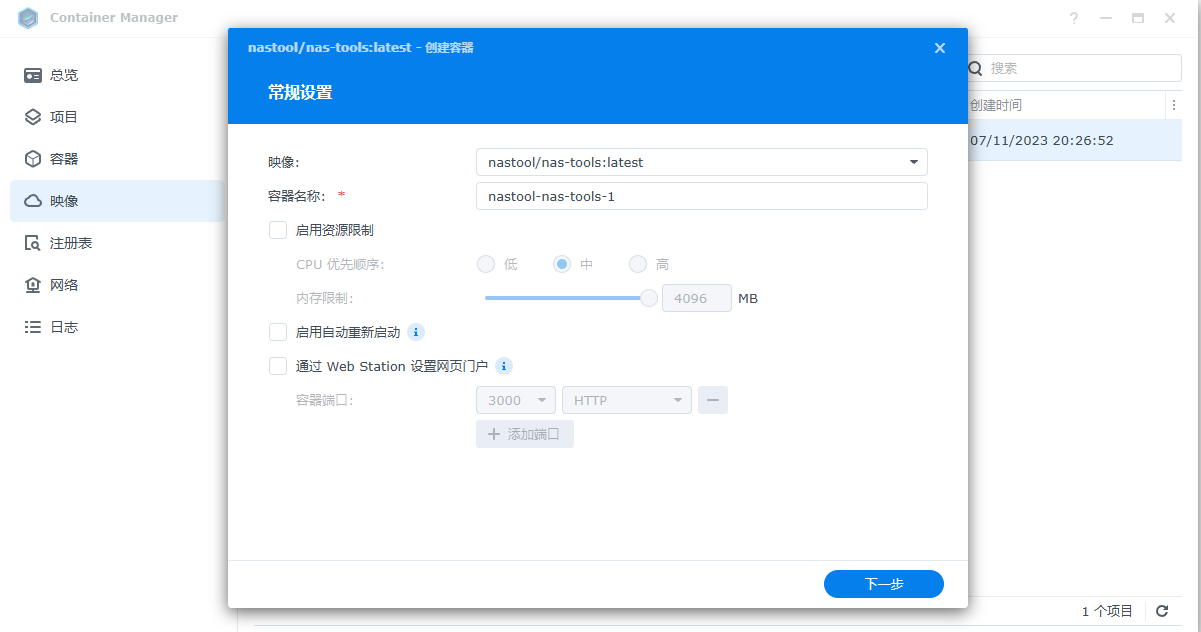This screenshot has height=632, width=1201.
Task: Click the 搜索 search box
Action: [1075, 68]
